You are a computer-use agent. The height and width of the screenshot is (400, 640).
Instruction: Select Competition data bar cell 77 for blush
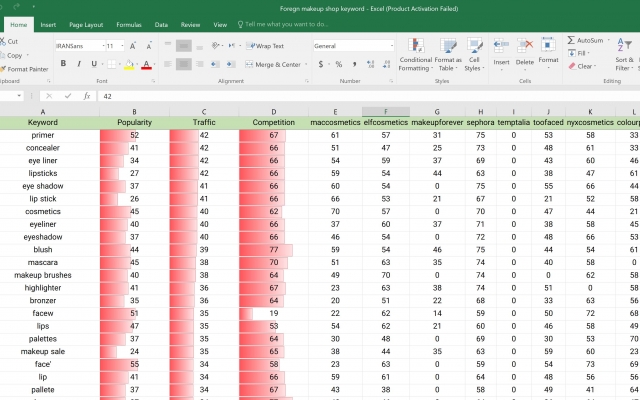click(273, 250)
